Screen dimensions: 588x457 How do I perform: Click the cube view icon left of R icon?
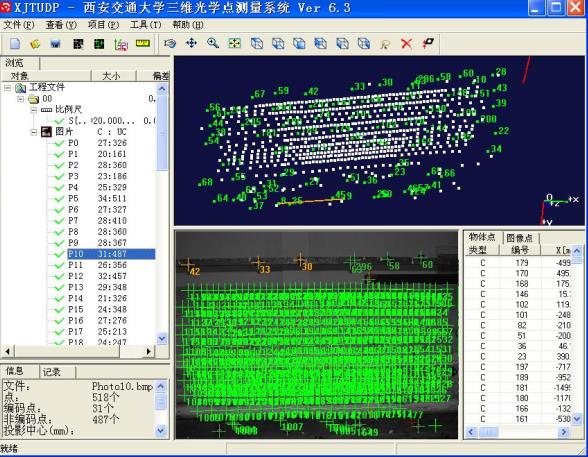[363, 43]
